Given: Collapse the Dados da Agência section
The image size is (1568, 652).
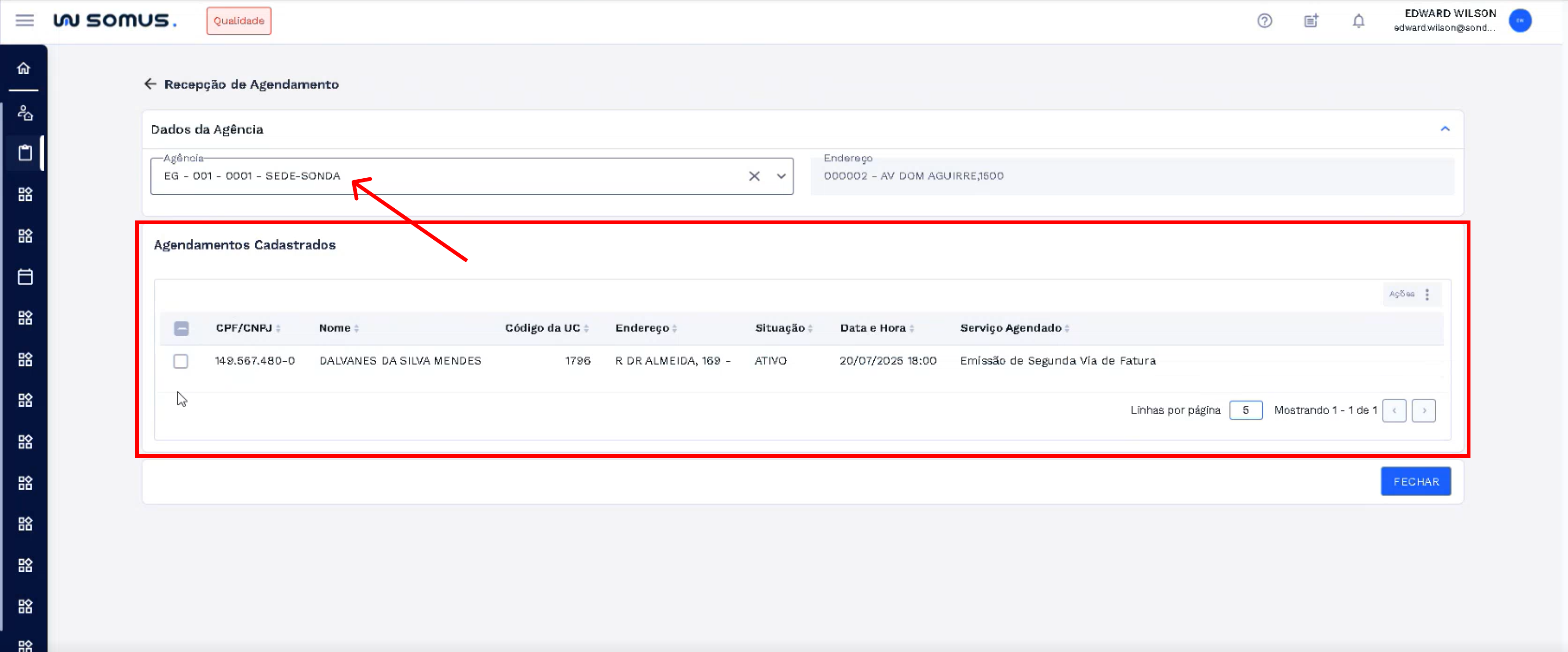Looking at the screenshot, I should pos(1444,129).
